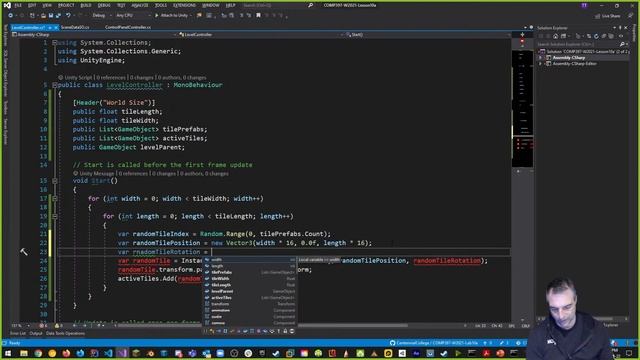
Task: Click the editor minimap scroll overview
Action: point(522,108)
